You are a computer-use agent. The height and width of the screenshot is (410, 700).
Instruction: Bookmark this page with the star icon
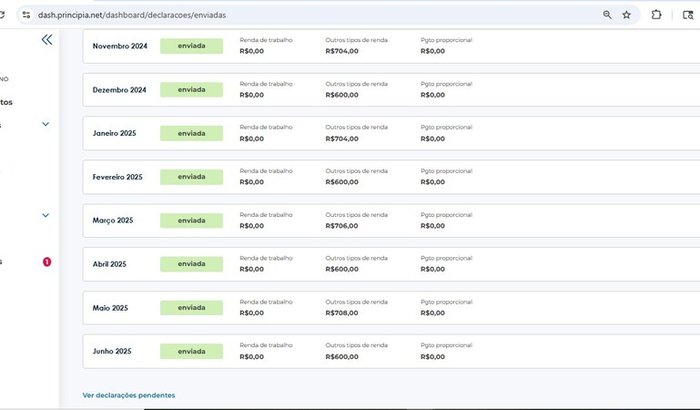[x=627, y=15]
